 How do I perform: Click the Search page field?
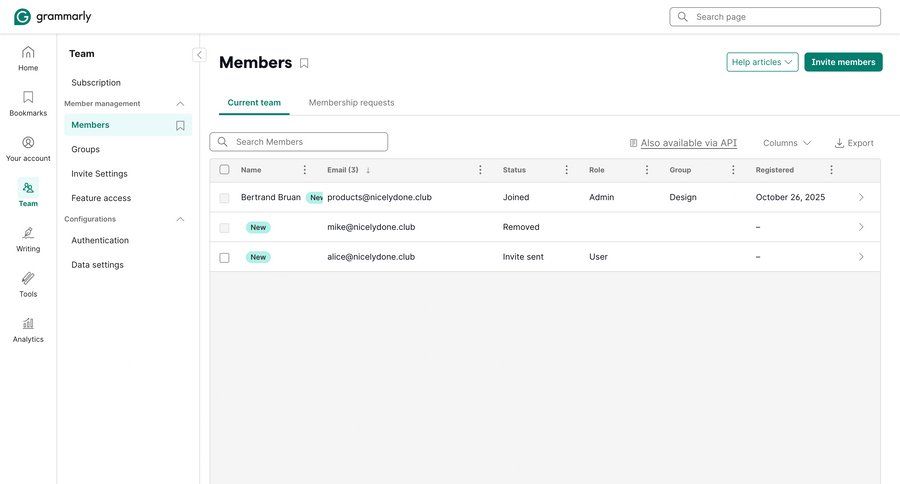[x=775, y=17]
